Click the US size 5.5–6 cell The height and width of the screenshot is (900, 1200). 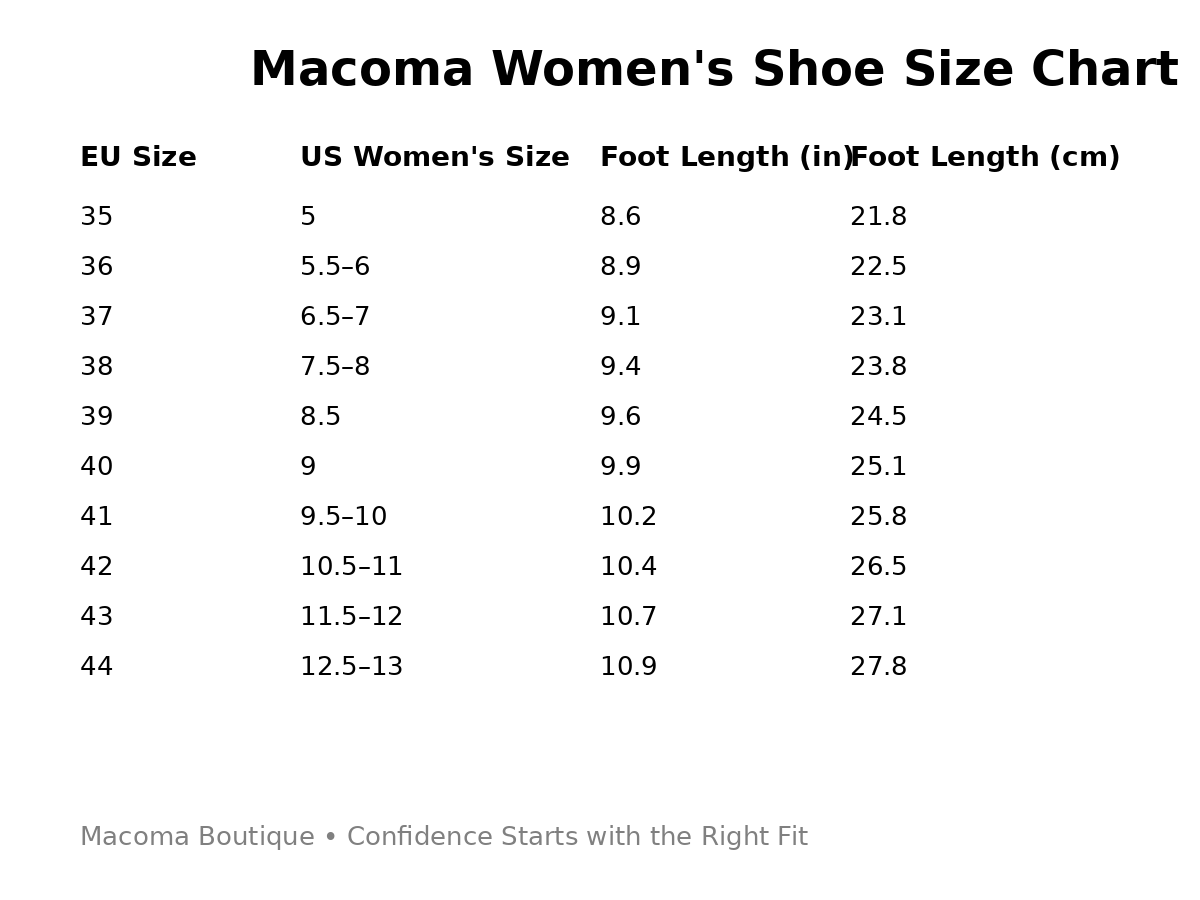click(x=335, y=267)
